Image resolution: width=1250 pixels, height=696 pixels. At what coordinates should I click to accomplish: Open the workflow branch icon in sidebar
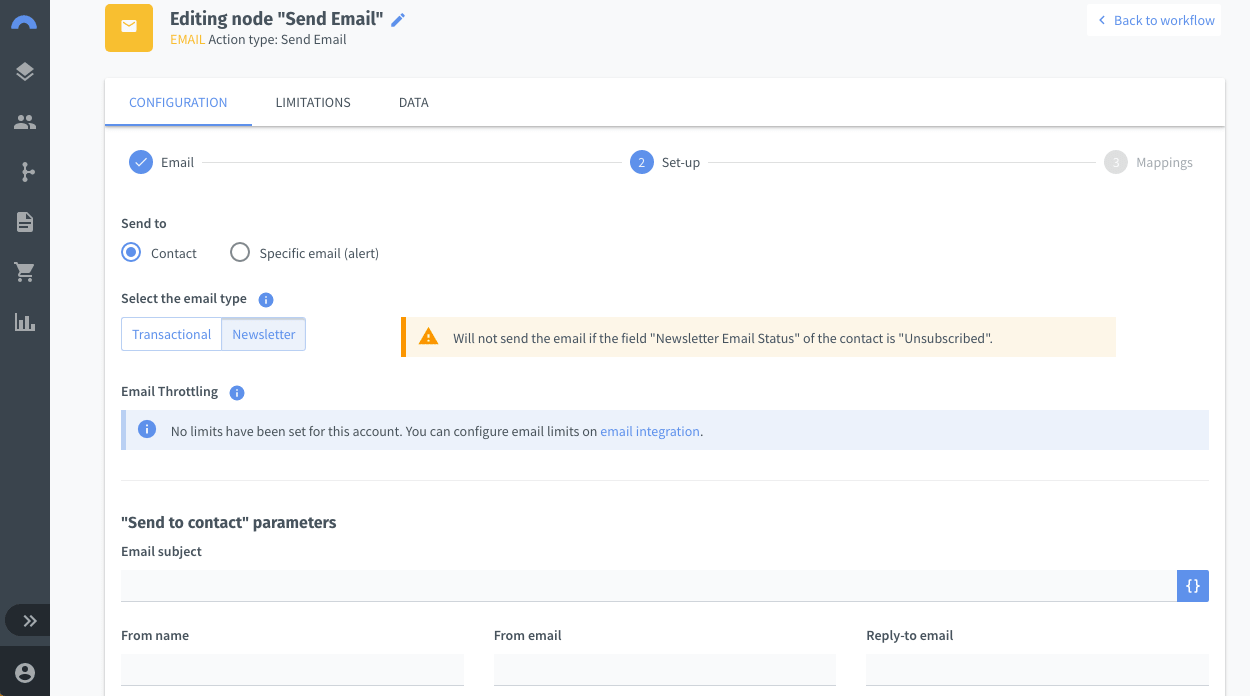(25, 172)
